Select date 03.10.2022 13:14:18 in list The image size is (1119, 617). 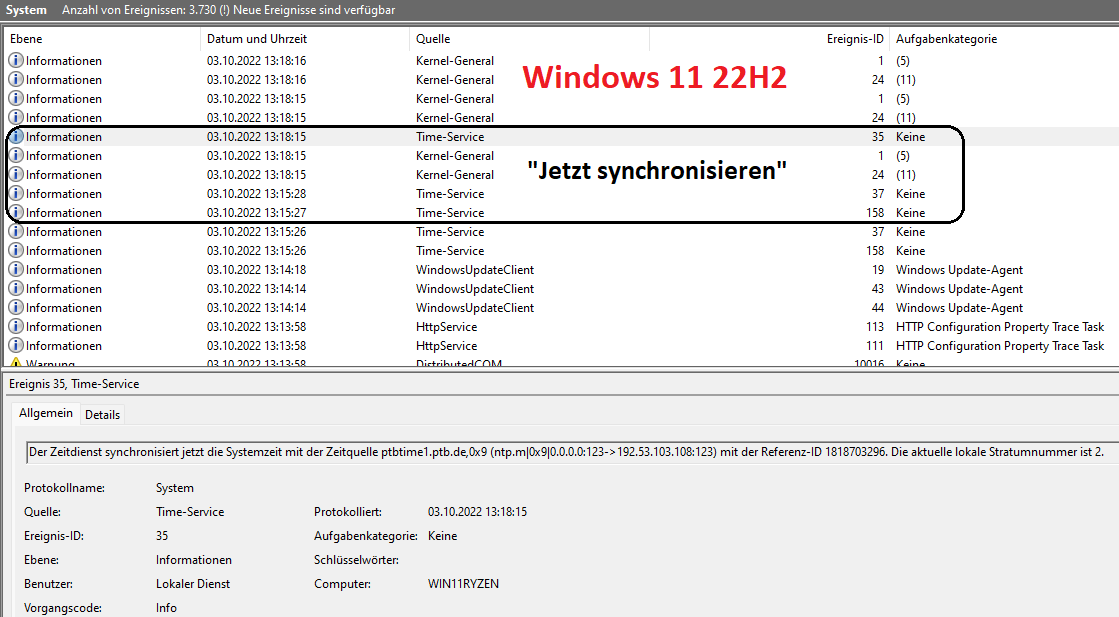click(x=257, y=270)
